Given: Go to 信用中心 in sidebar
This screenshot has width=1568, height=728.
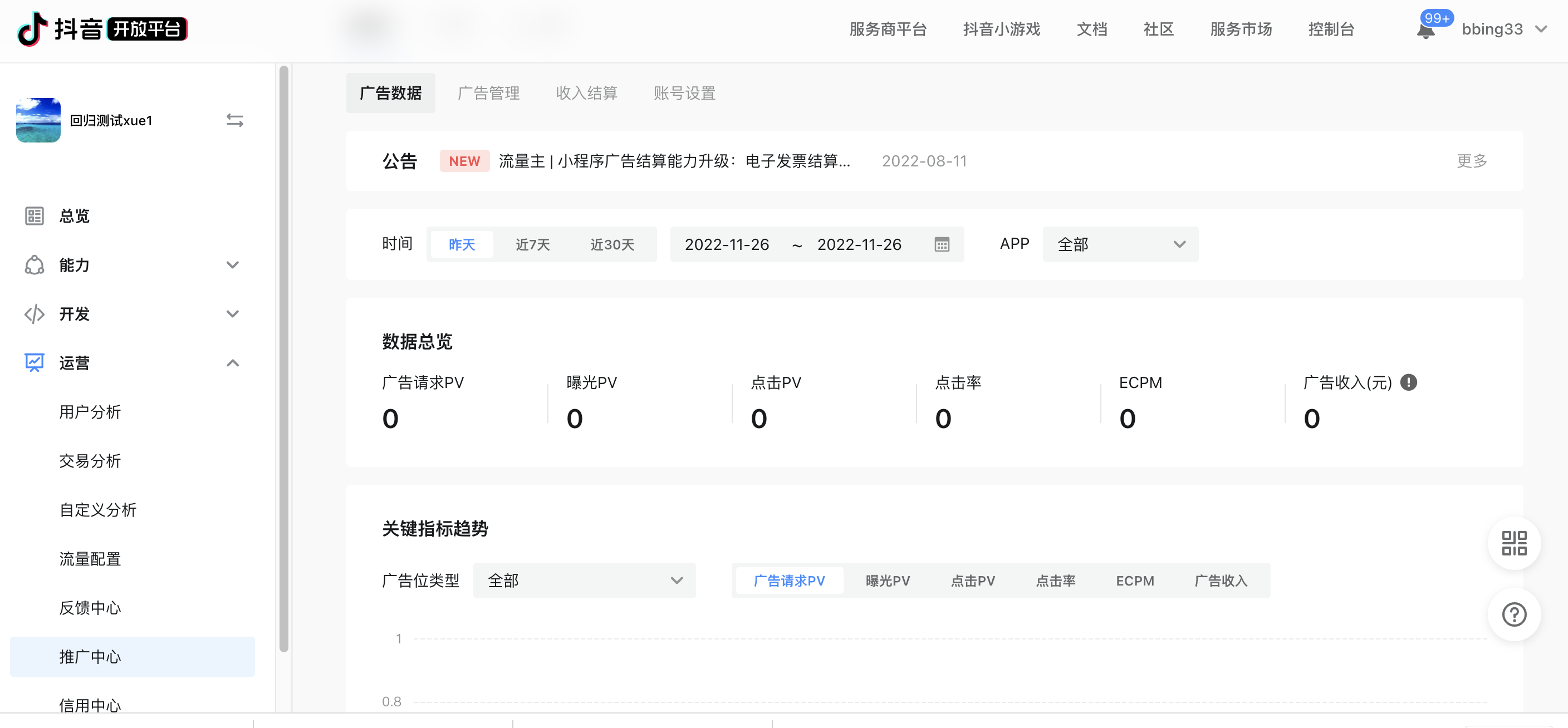Looking at the screenshot, I should click(x=90, y=705).
